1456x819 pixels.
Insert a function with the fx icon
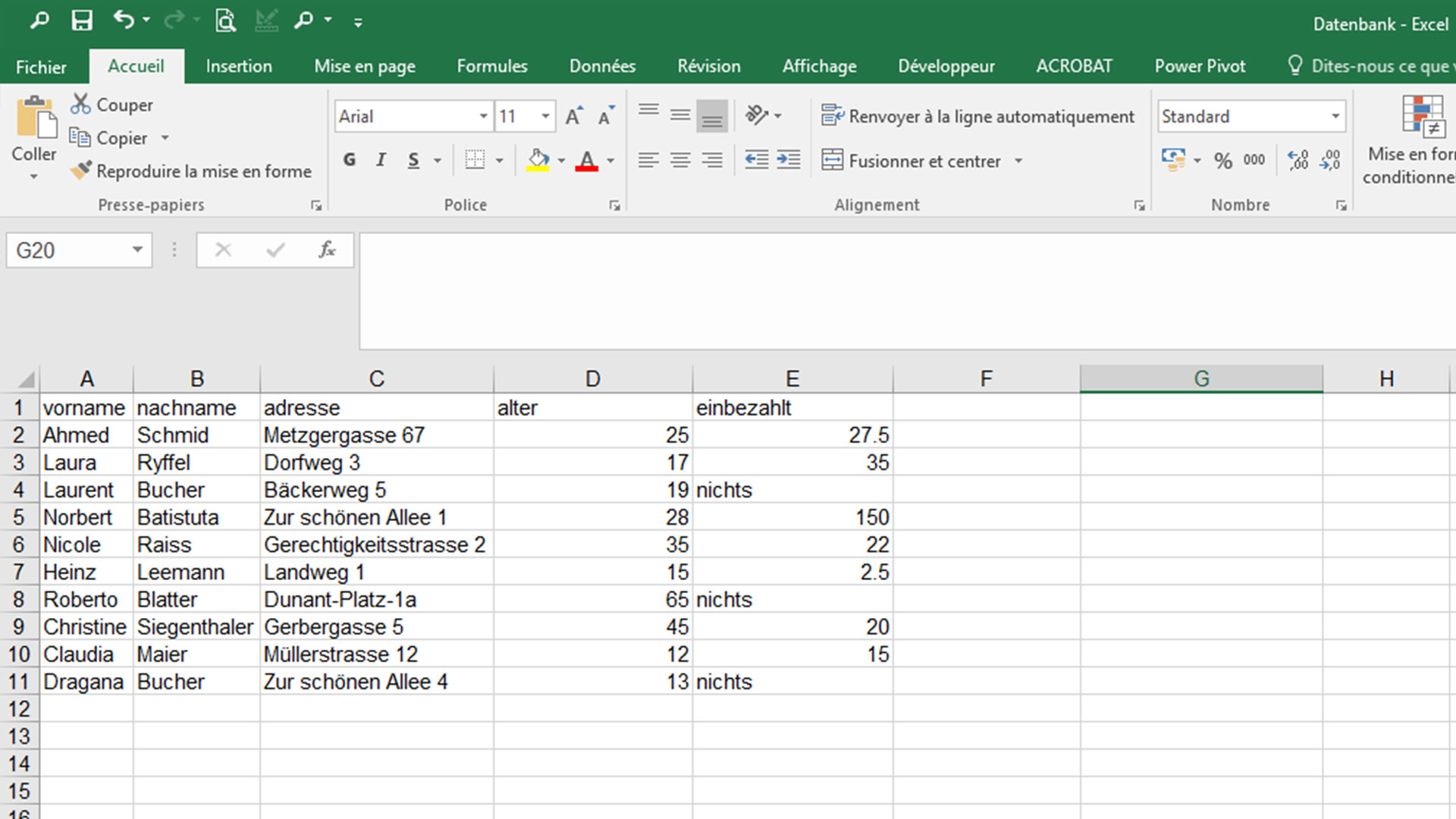tap(326, 249)
